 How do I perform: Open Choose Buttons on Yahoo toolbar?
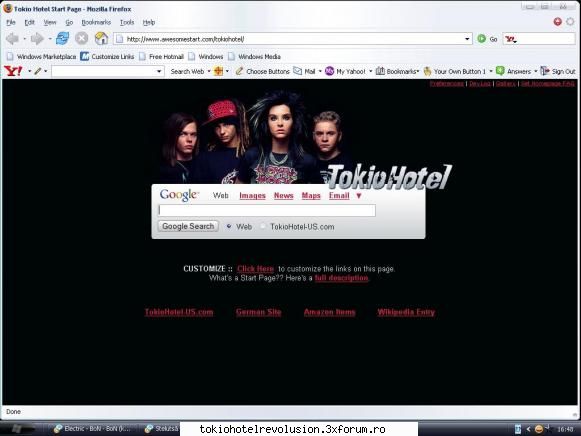coord(263,71)
